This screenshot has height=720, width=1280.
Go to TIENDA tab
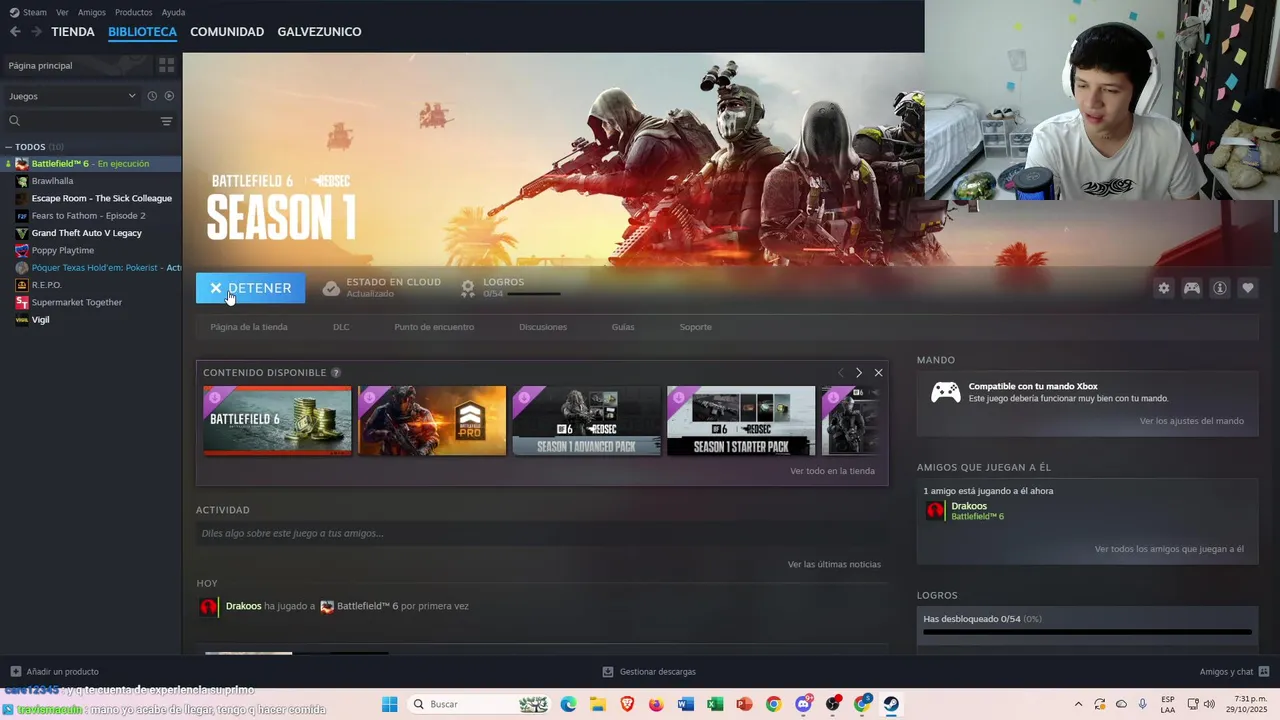tap(73, 32)
